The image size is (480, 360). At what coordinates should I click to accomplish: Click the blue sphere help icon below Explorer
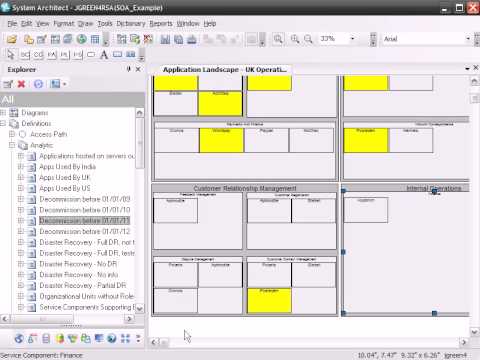[x=112, y=339]
